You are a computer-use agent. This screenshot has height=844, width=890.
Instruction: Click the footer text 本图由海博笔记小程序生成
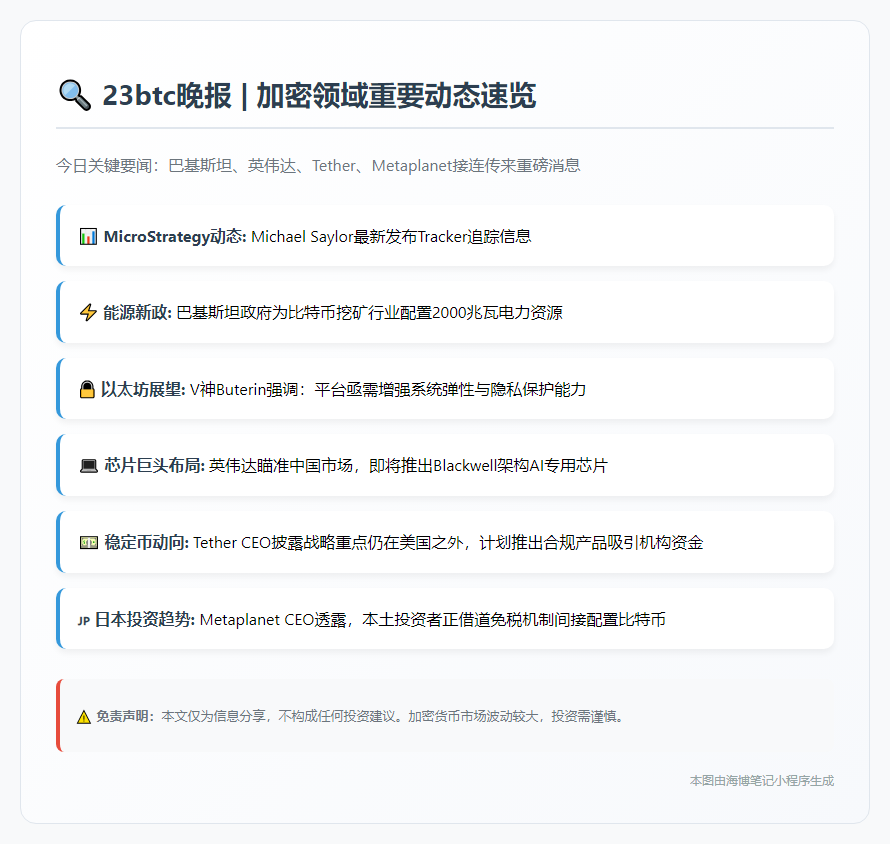click(x=762, y=781)
